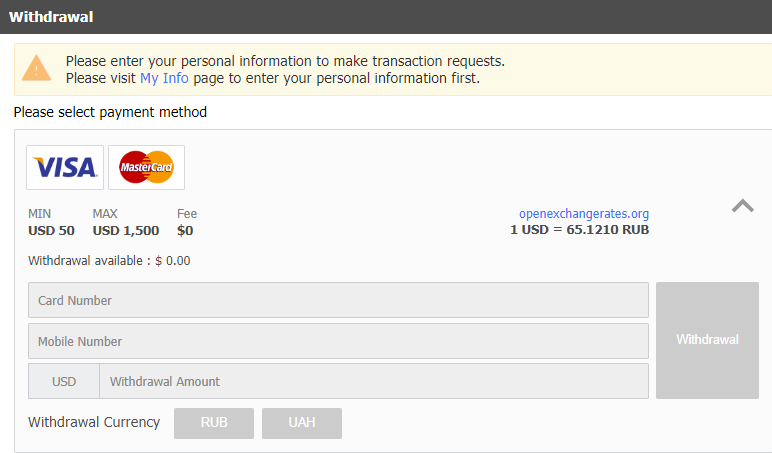Click the 1 USD = 65.1210 RUB rate
This screenshot has height=453, width=772.
click(579, 230)
